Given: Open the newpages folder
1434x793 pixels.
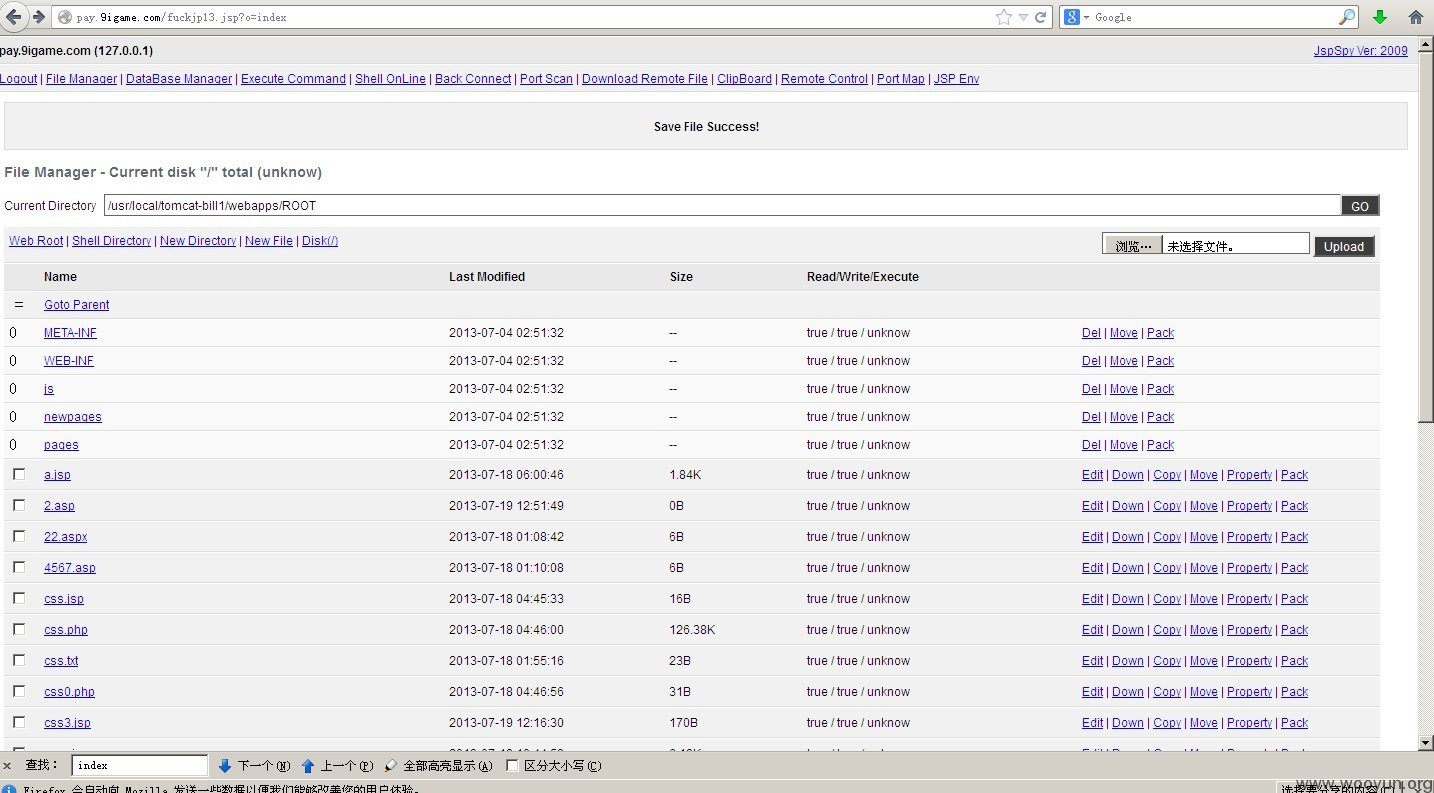Looking at the screenshot, I should 72,417.
